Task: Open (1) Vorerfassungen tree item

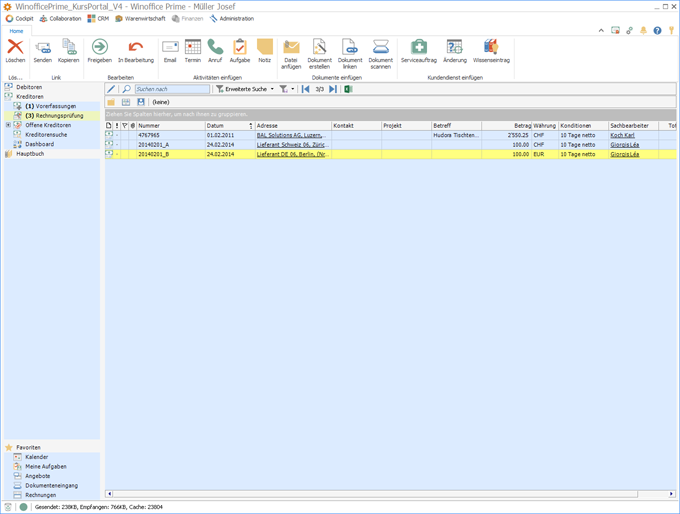Action: click(50, 106)
